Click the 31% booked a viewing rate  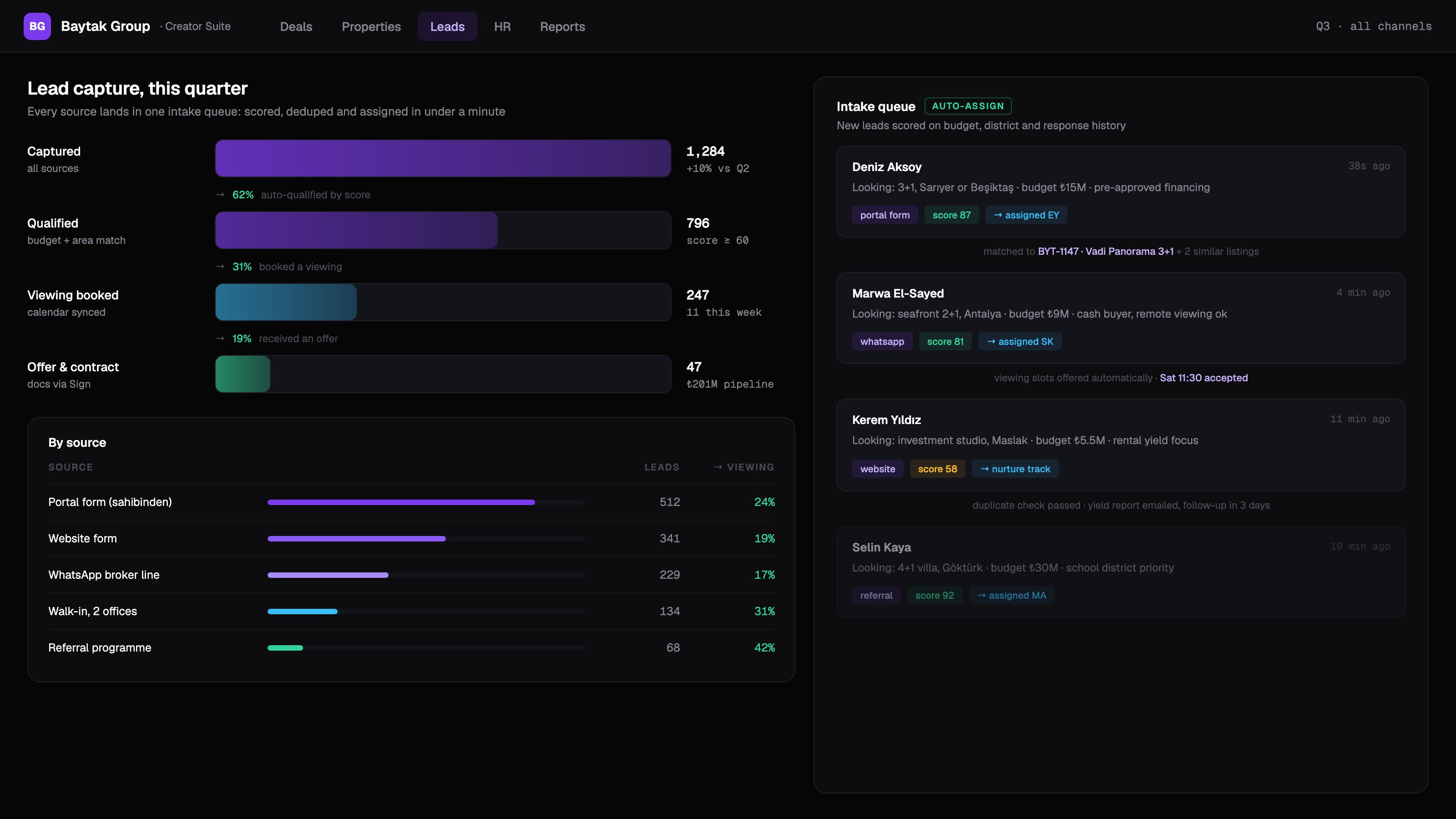pyautogui.click(x=242, y=266)
